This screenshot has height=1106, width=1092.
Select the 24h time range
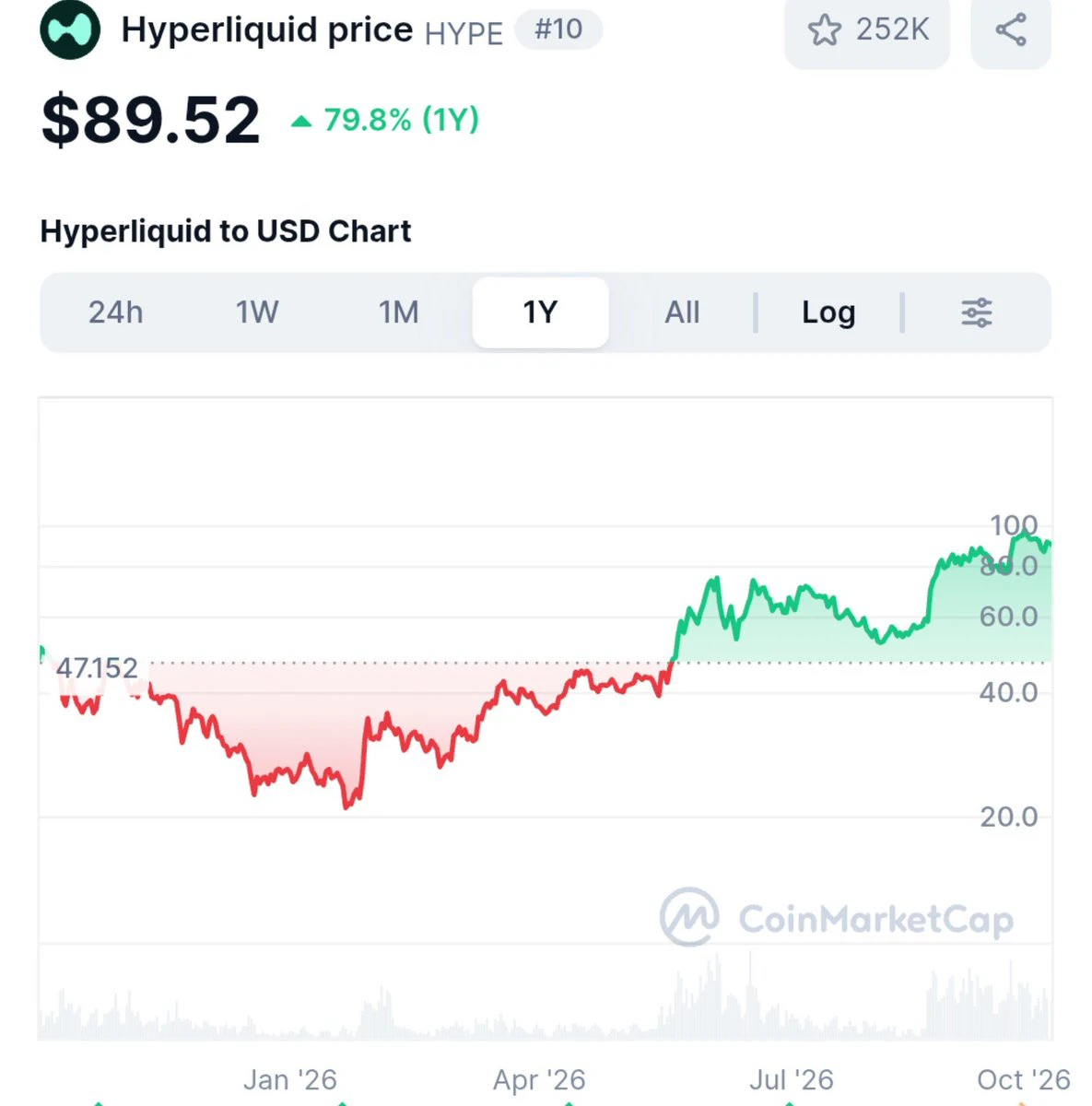[116, 312]
